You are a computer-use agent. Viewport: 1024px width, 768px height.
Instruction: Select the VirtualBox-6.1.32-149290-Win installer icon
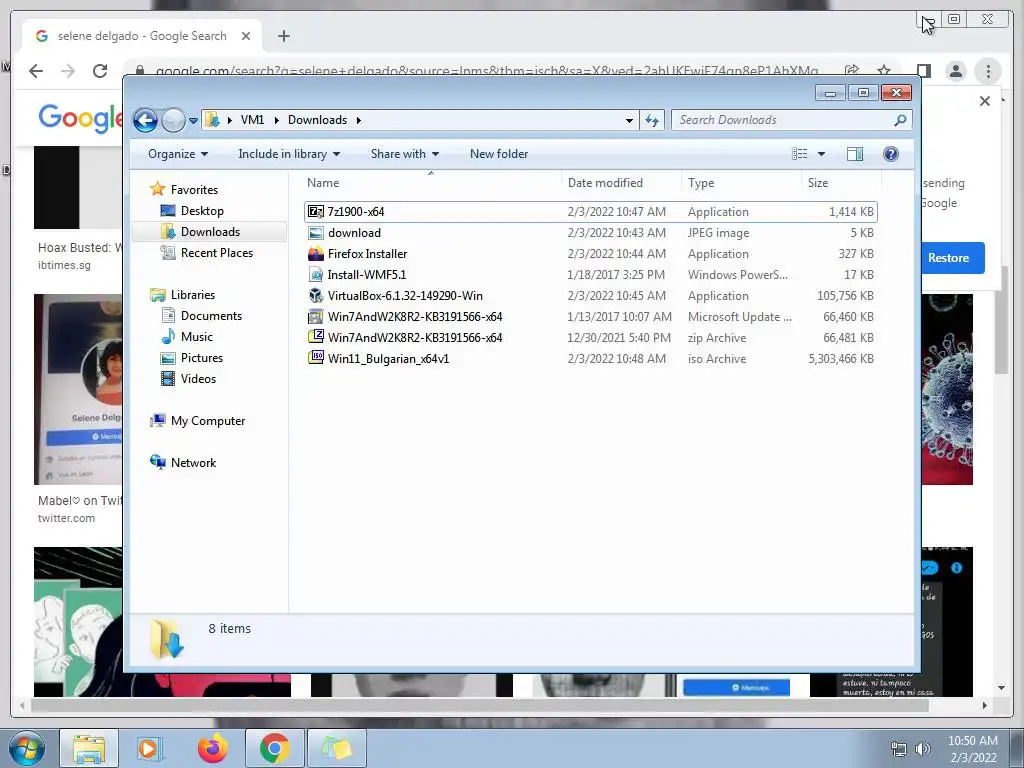316,296
